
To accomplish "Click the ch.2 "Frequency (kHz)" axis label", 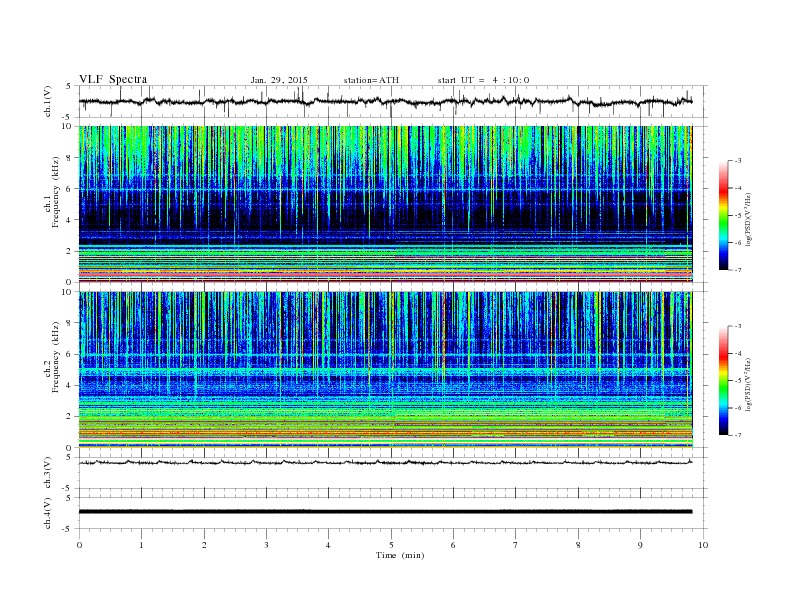I will (x=56, y=357).
